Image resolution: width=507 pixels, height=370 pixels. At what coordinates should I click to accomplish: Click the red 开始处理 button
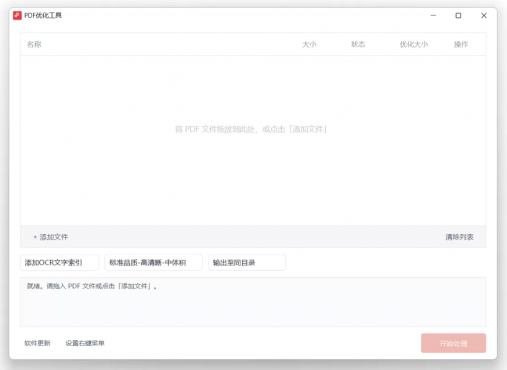(x=453, y=343)
